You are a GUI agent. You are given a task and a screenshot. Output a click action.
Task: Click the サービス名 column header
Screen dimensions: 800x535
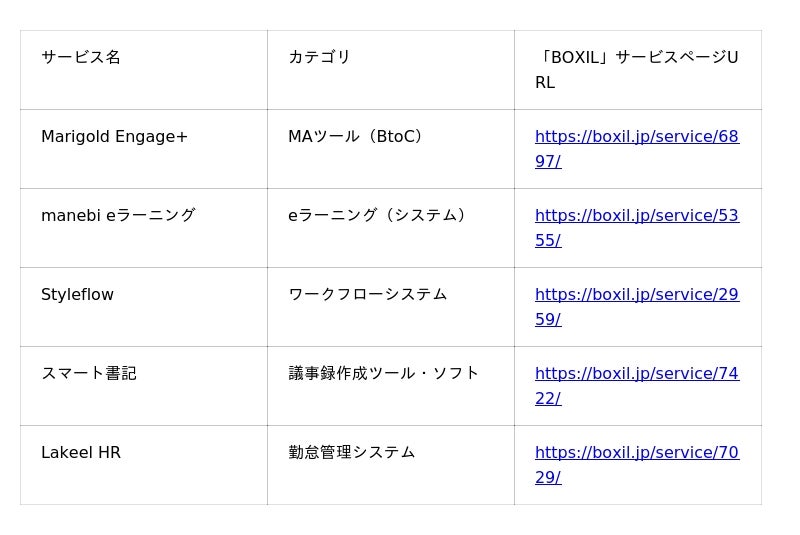tap(81, 58)
